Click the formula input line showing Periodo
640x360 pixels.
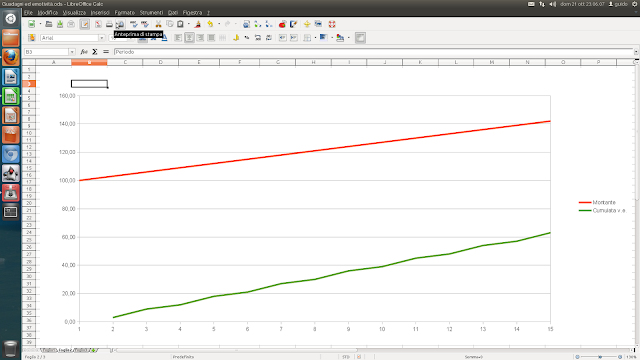click(x=373, y=52)
